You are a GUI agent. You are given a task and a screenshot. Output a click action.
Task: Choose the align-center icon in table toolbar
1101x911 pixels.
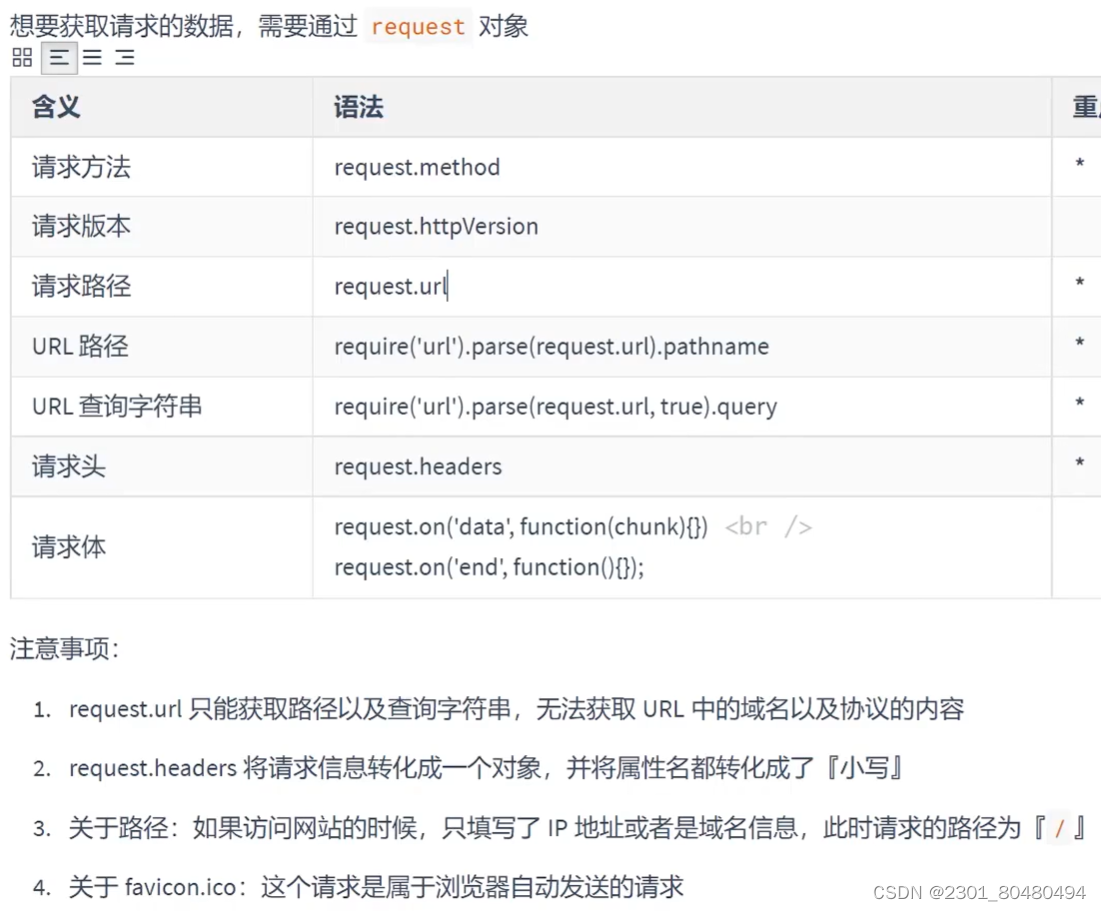[x=92, y=58]
